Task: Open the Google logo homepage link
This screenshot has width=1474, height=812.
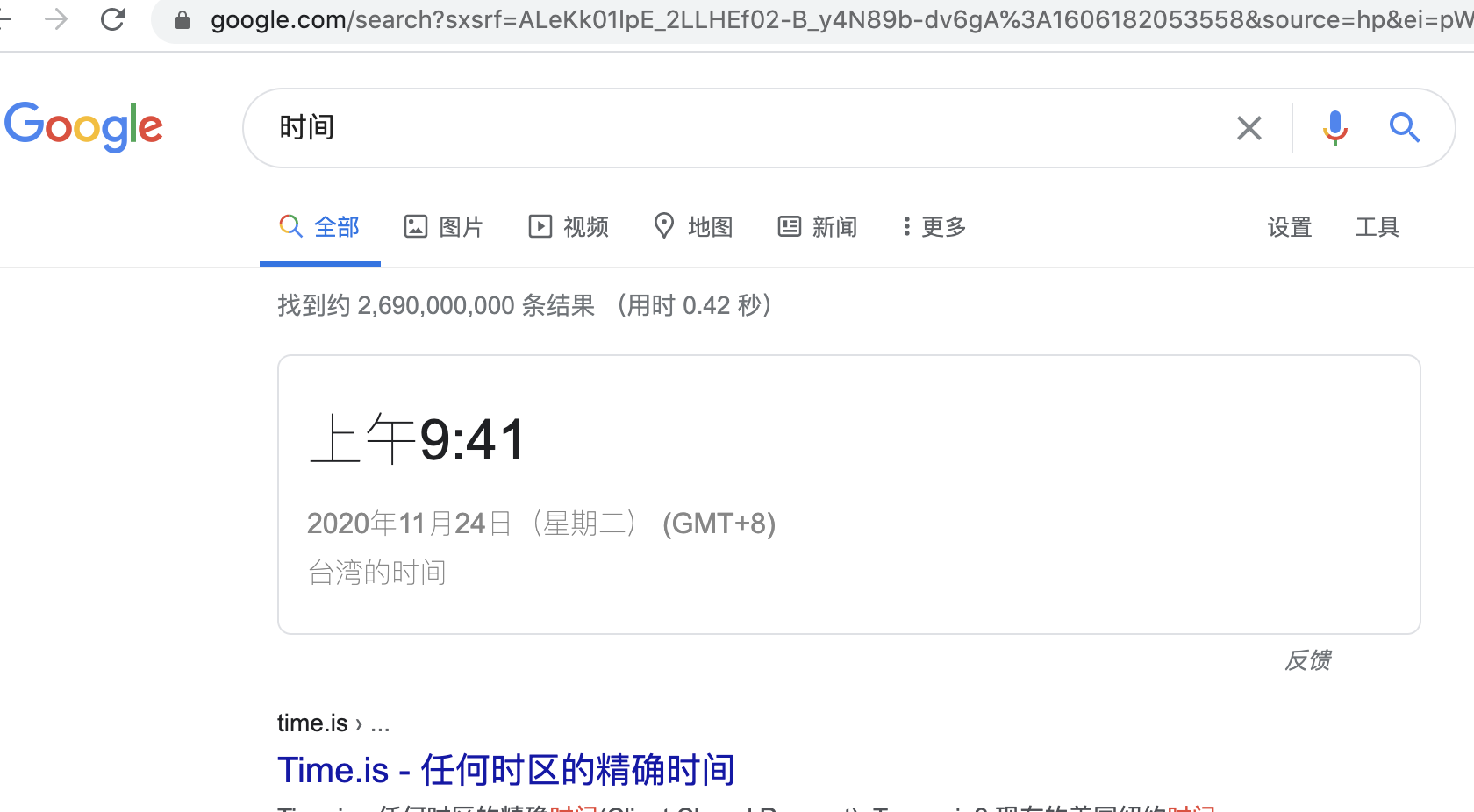Action: point(83,127)
